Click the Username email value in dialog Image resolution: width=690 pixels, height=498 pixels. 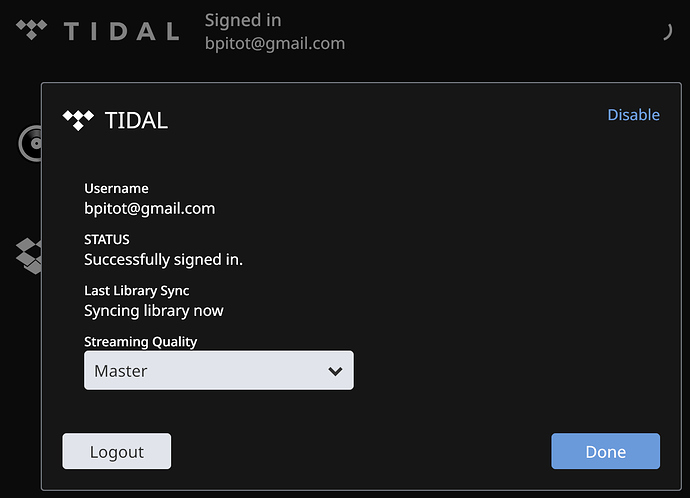point(150,209)
